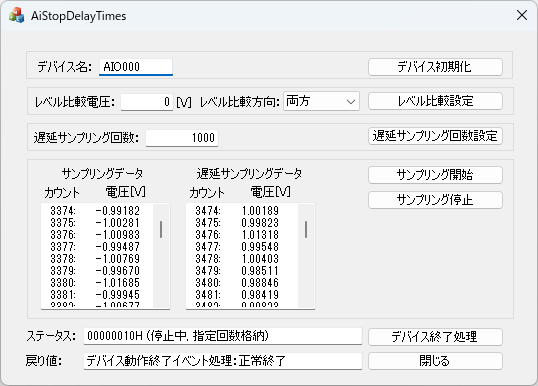
Task: Select row 3481: 0.98419 in delay list
Action: [242, 295]
